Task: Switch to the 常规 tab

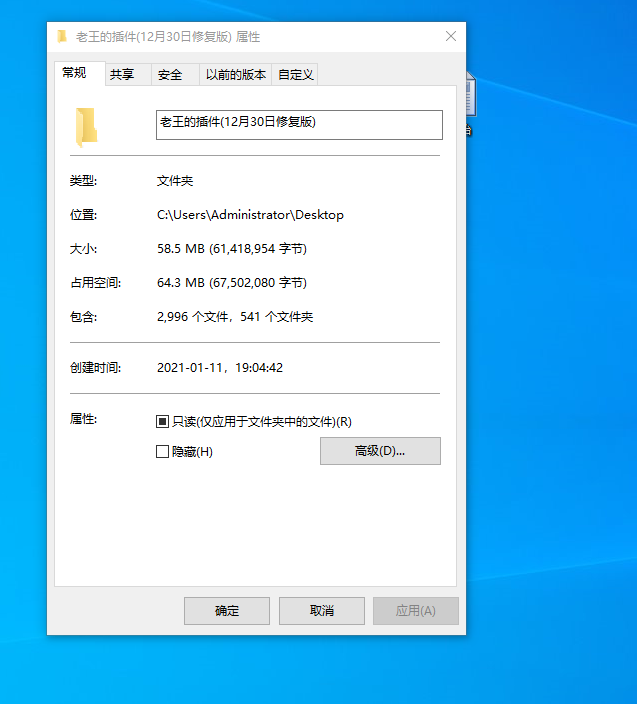Action: [x=80, y=73]
